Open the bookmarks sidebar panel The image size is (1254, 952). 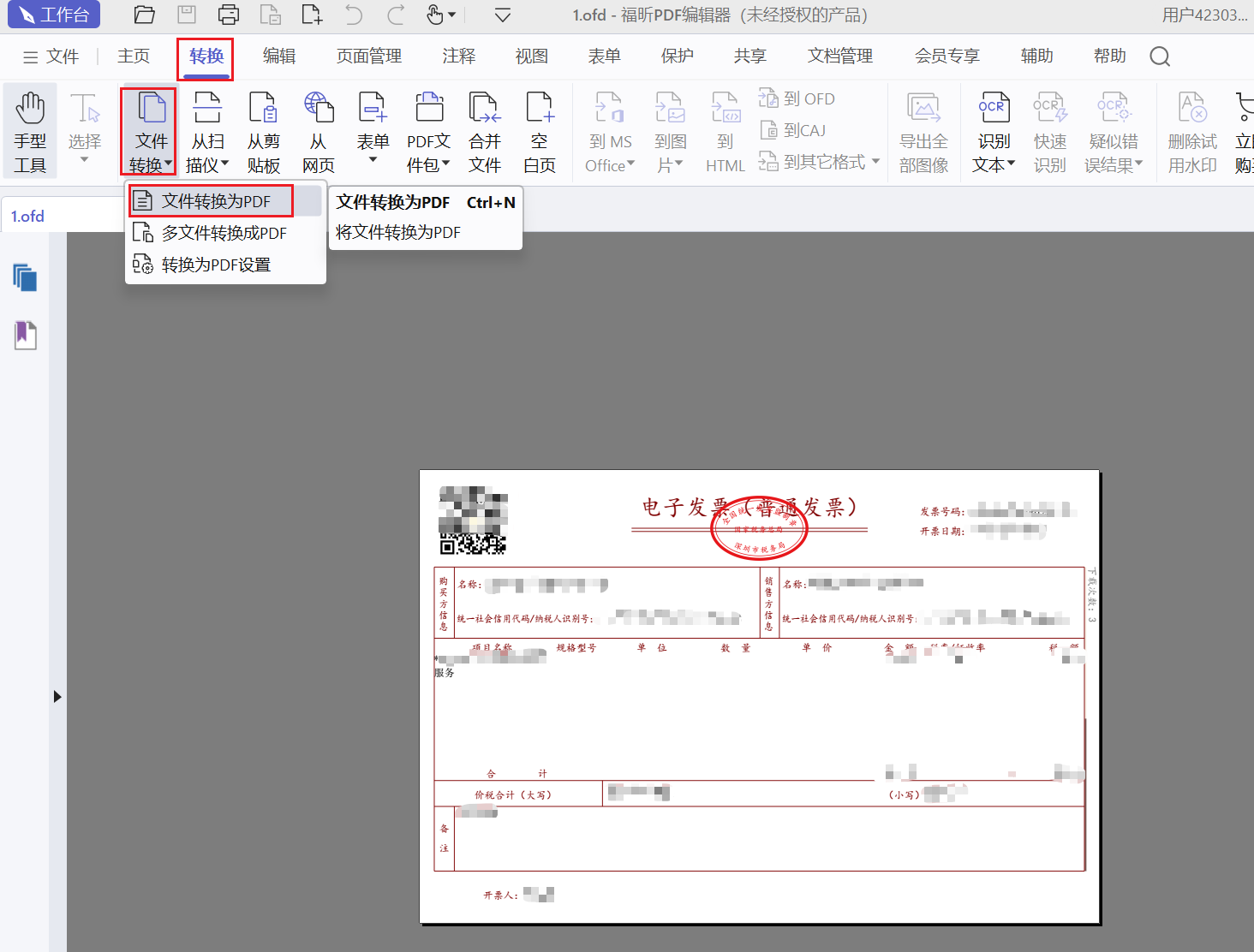(25, 336)
